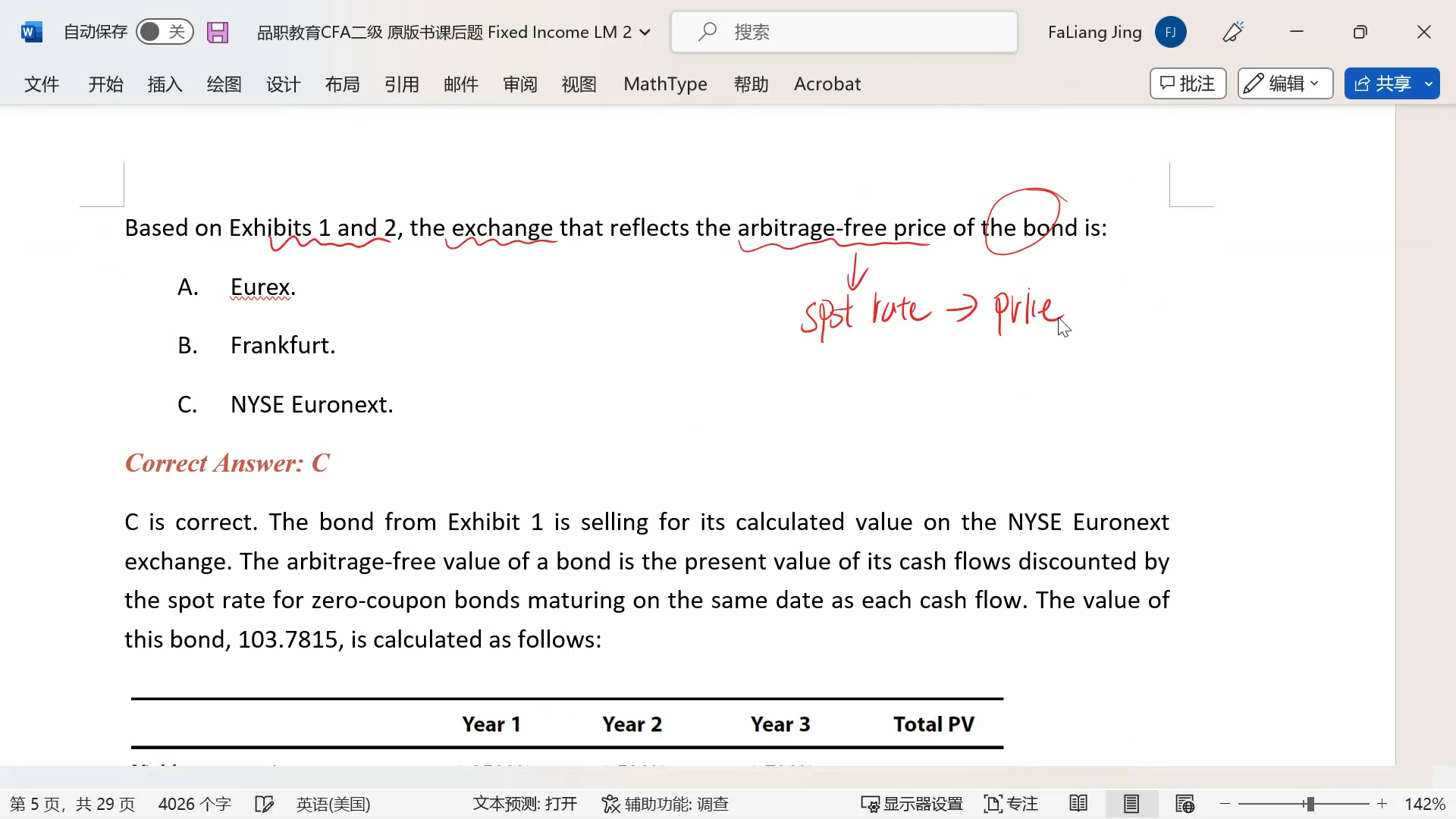Open the 编辑 mode dropdown
This screenshot has height=819, width=1456.
[x=1285, y=83]
